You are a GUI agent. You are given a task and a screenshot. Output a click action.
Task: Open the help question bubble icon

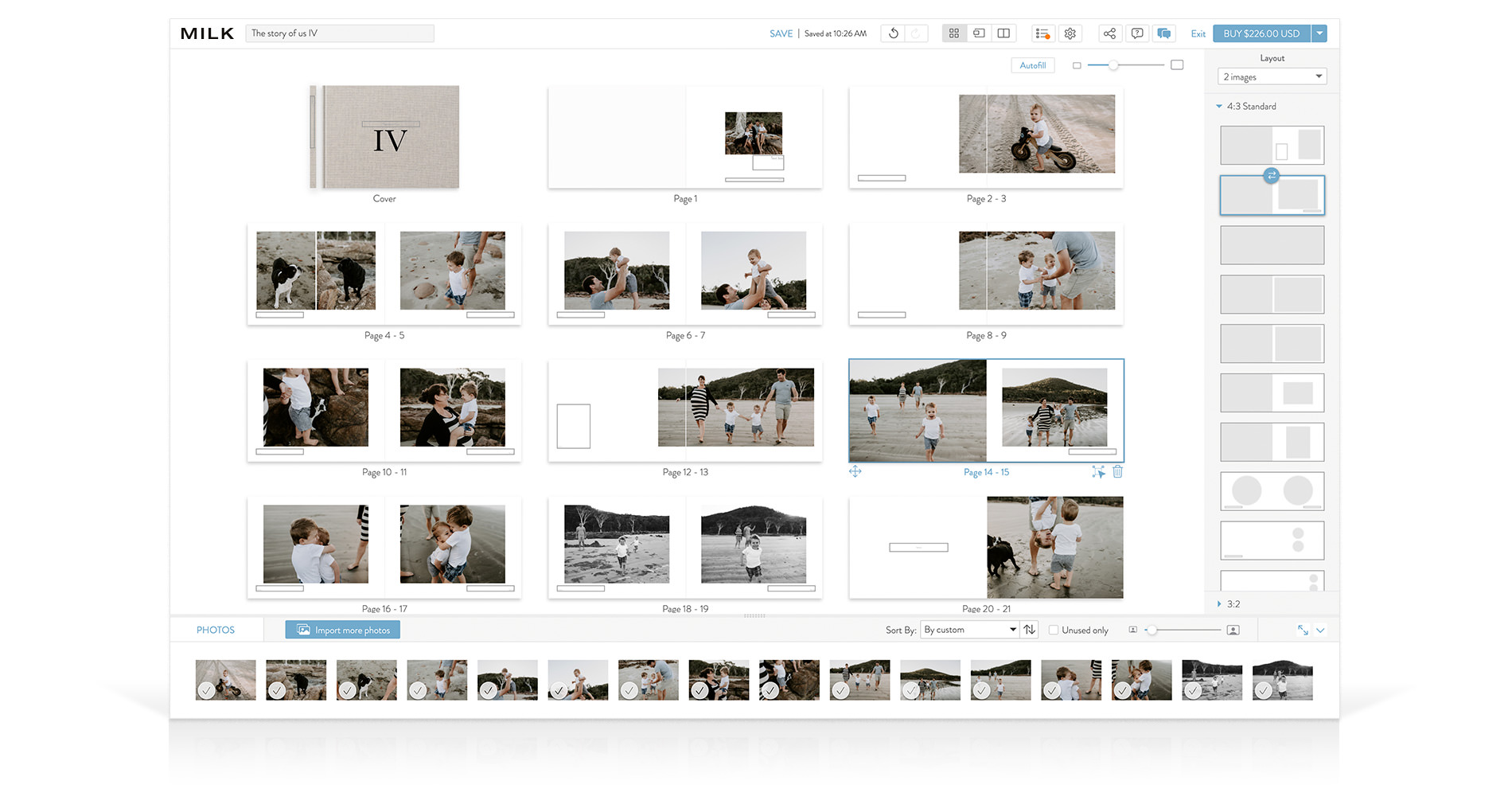(1137, 33)
